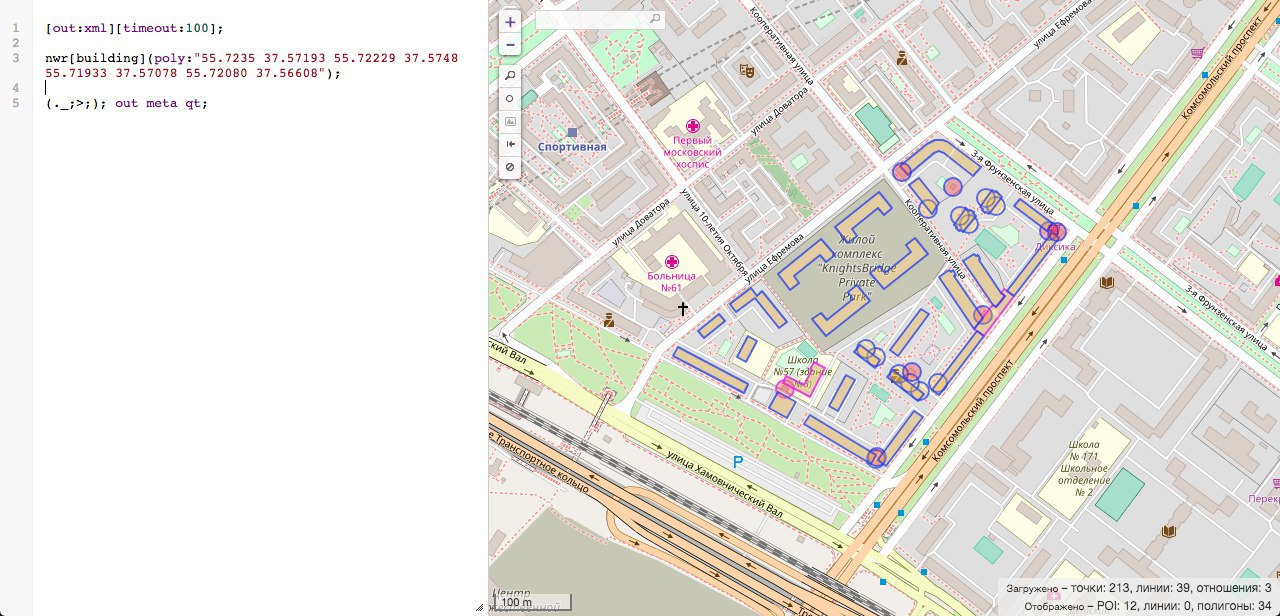Click the Загружено loaded data statistics line
The image size is (1280, 616).
1139,589
